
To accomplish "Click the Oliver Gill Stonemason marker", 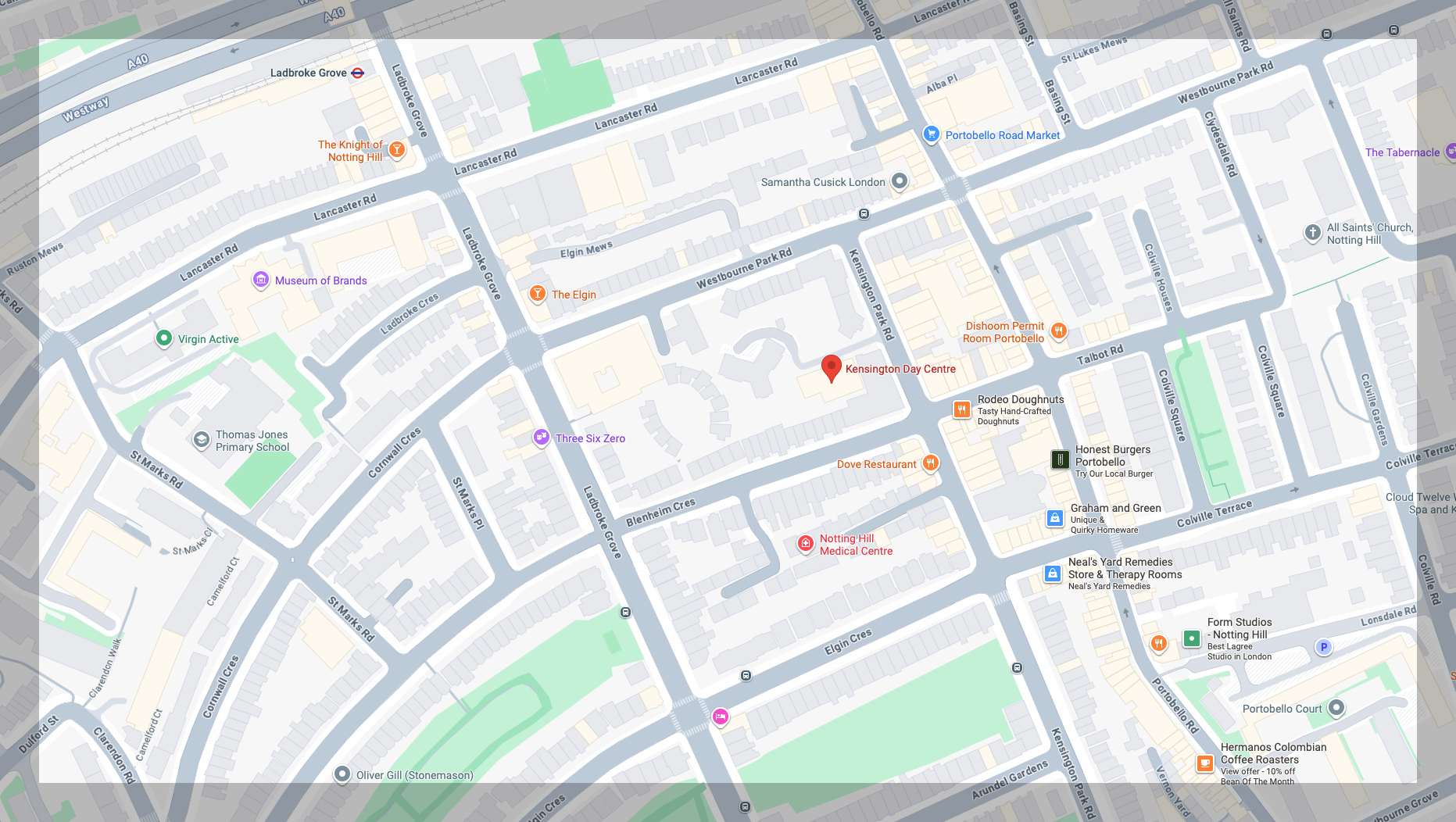I will [342, 774].
